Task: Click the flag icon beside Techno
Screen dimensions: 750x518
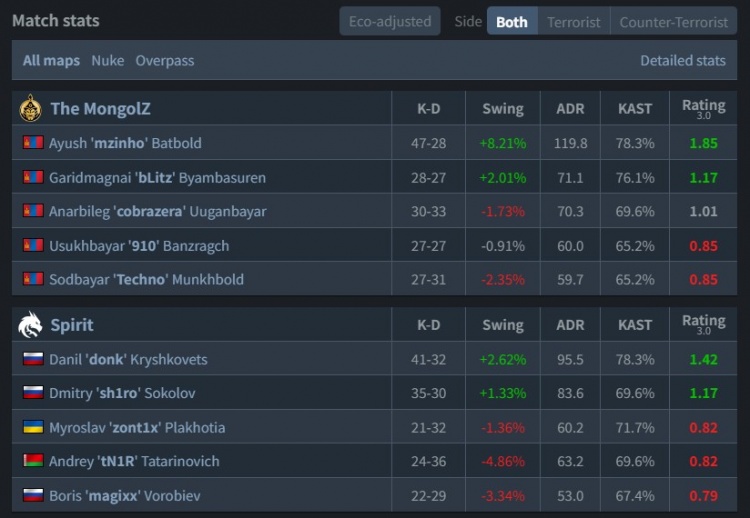Action: (32, 279)
